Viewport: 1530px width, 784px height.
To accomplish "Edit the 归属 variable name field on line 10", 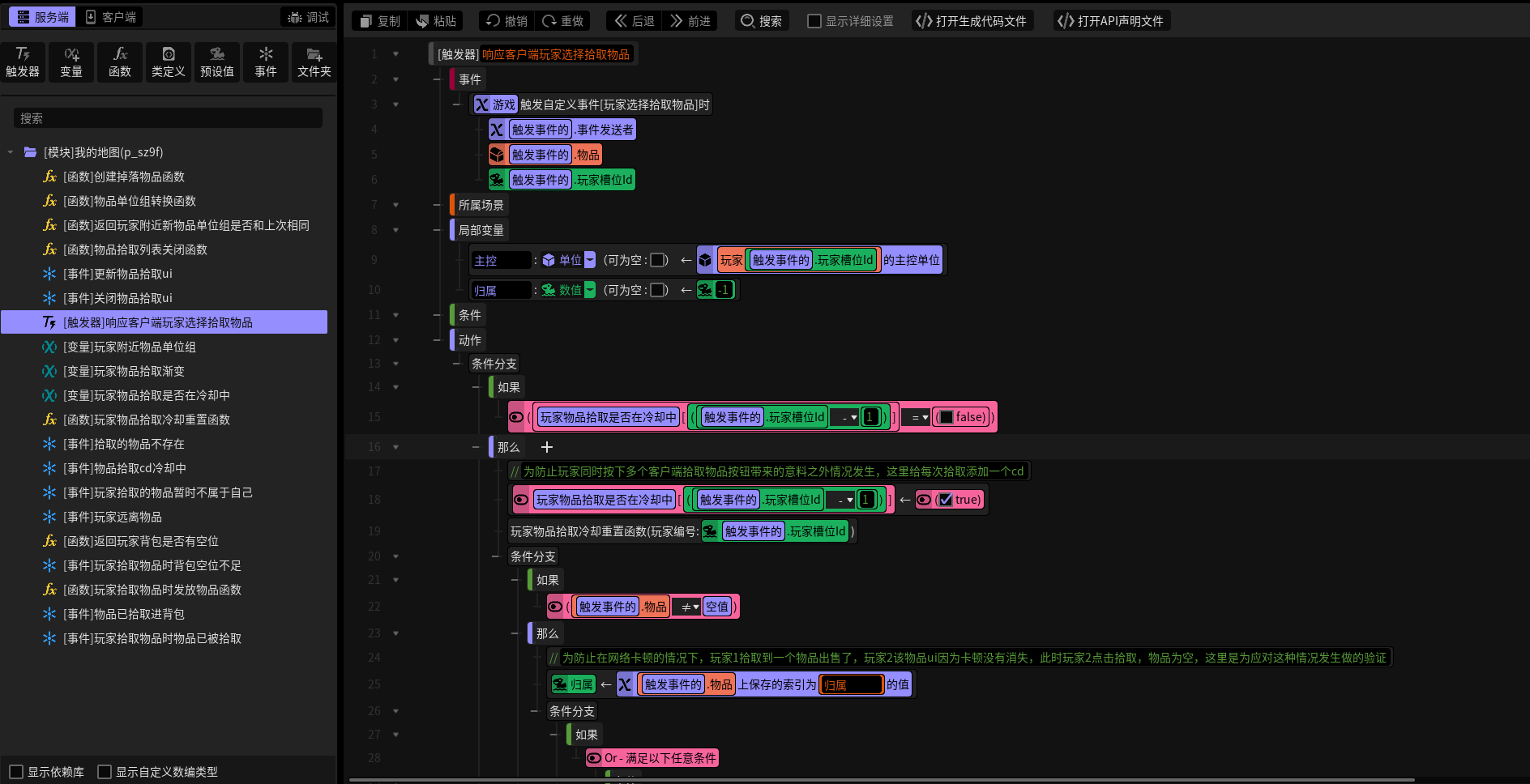I will [x=502, y=290].
